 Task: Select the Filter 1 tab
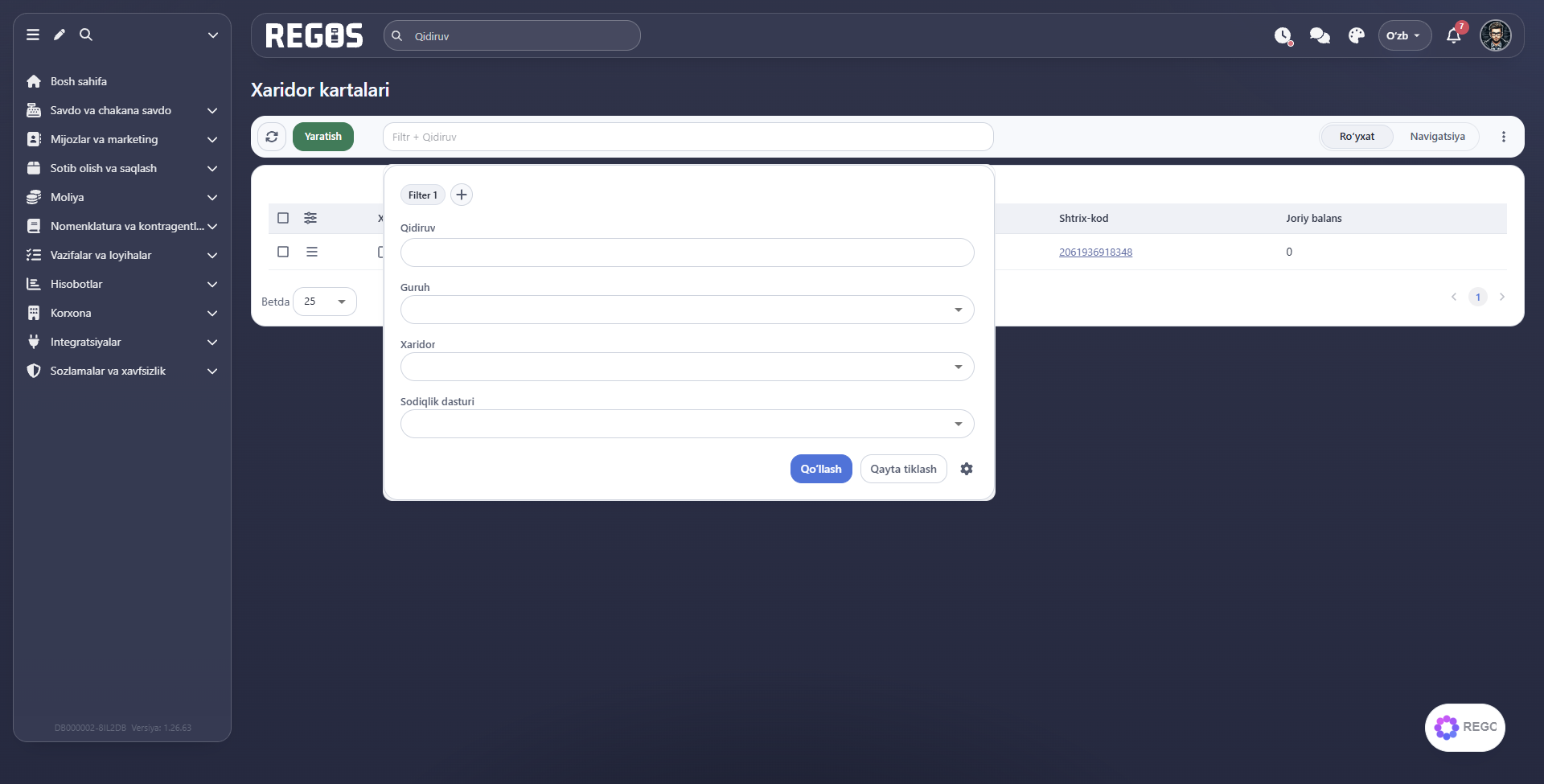422,195
